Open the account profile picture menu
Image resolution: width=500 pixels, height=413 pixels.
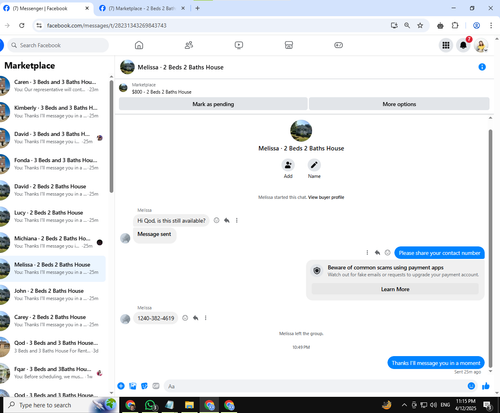481,45
